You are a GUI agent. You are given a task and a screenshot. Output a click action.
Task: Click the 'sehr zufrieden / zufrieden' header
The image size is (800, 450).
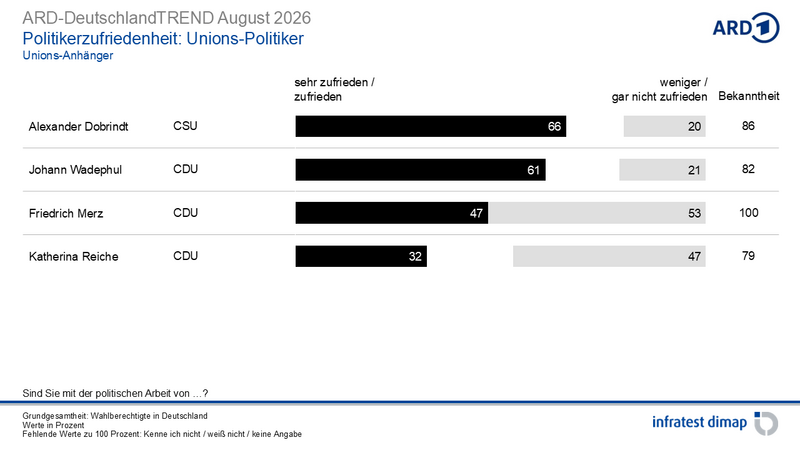coord(334,90)
